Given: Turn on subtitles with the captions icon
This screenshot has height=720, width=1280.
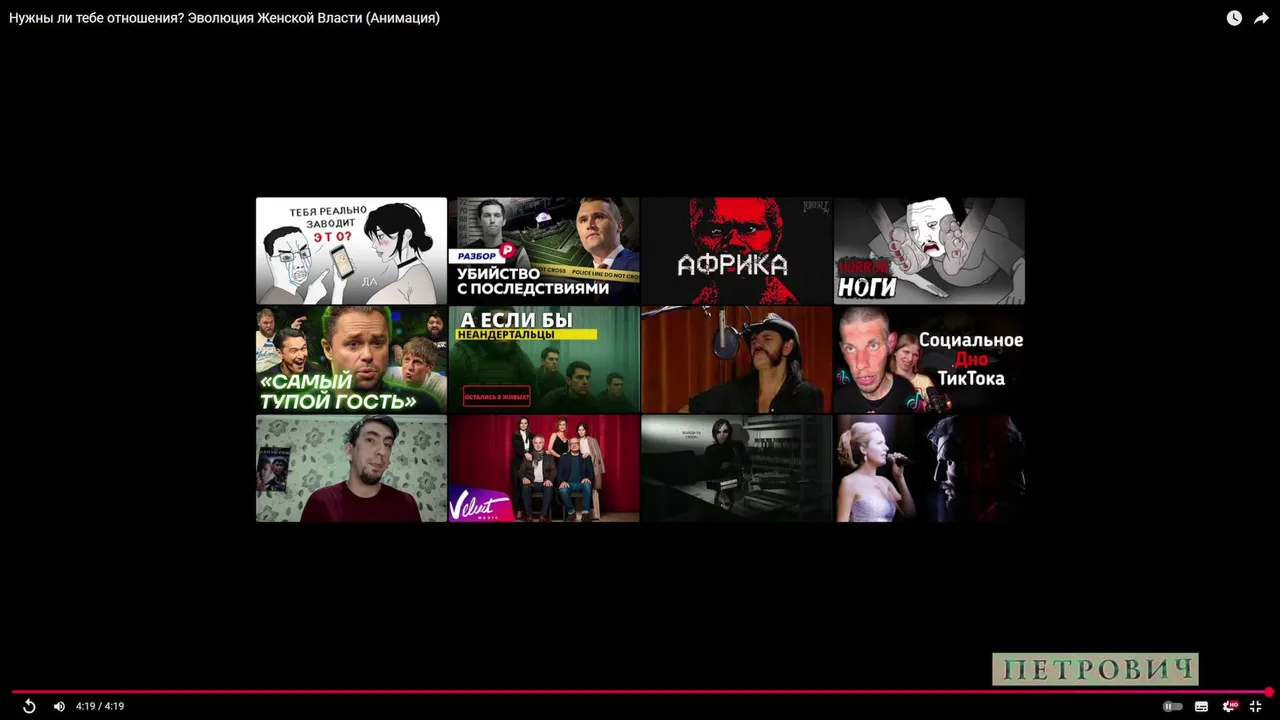Looking at the screenshot, I should coord(1201,706).
